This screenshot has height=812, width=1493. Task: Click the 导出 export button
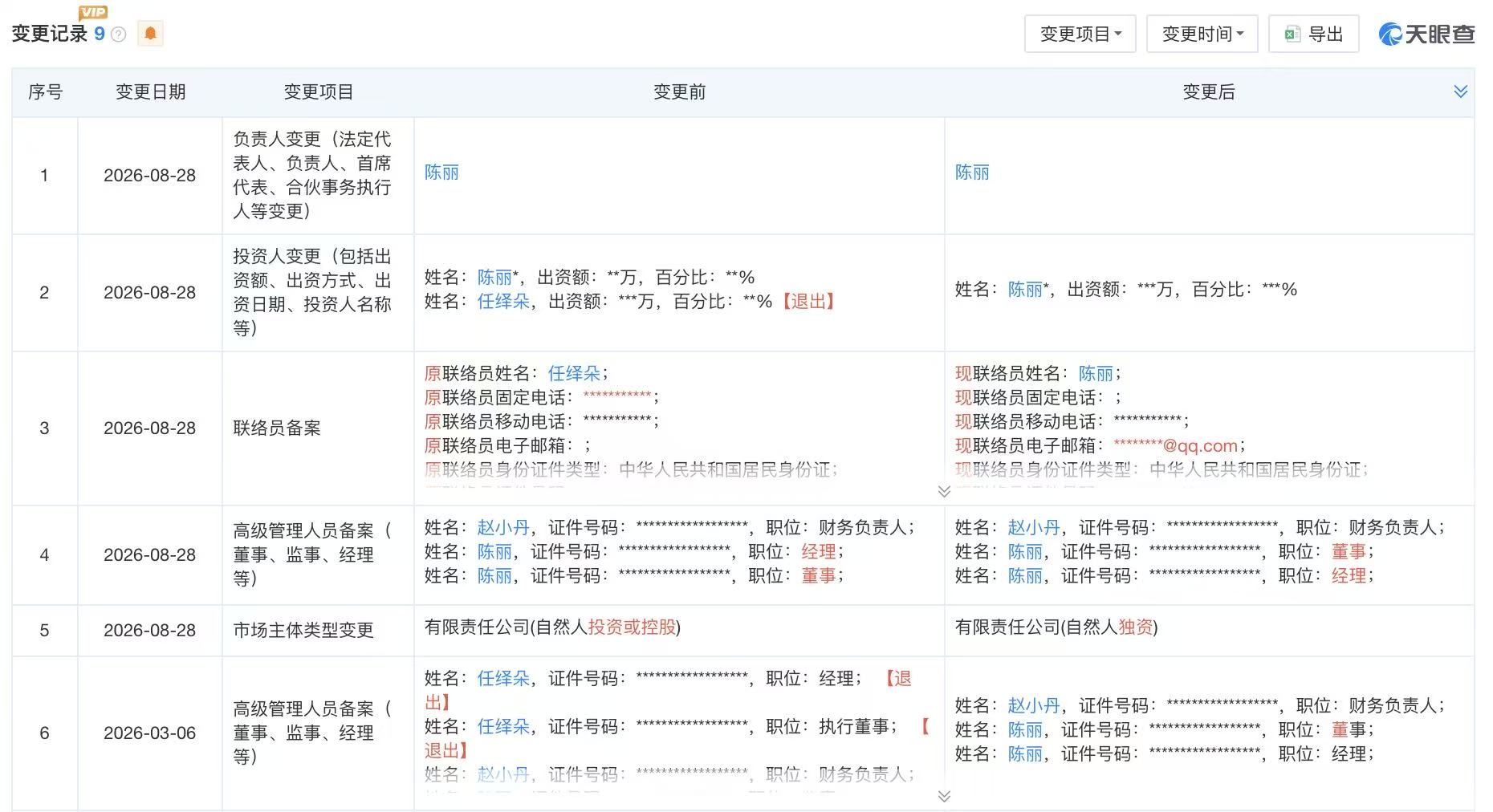pyautogui.click(x=1313, y=34)
